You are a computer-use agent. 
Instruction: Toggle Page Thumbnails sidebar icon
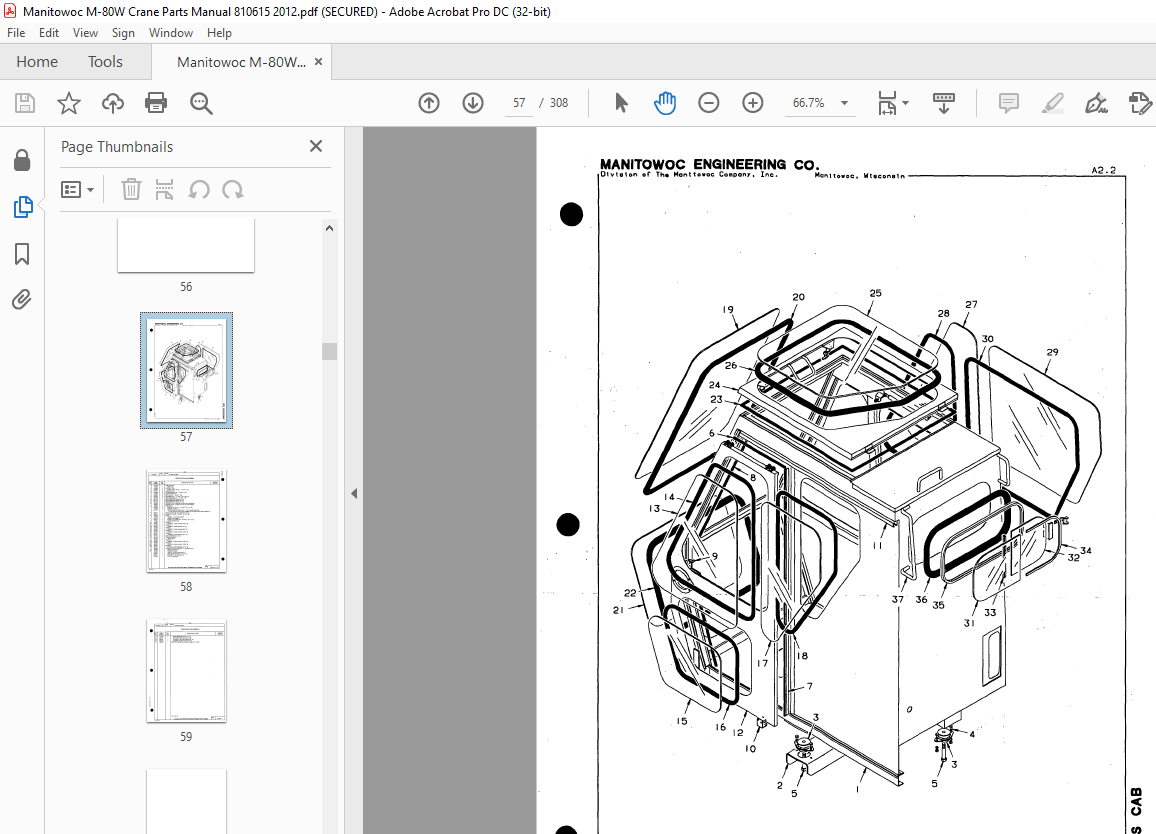pos(23,207)
